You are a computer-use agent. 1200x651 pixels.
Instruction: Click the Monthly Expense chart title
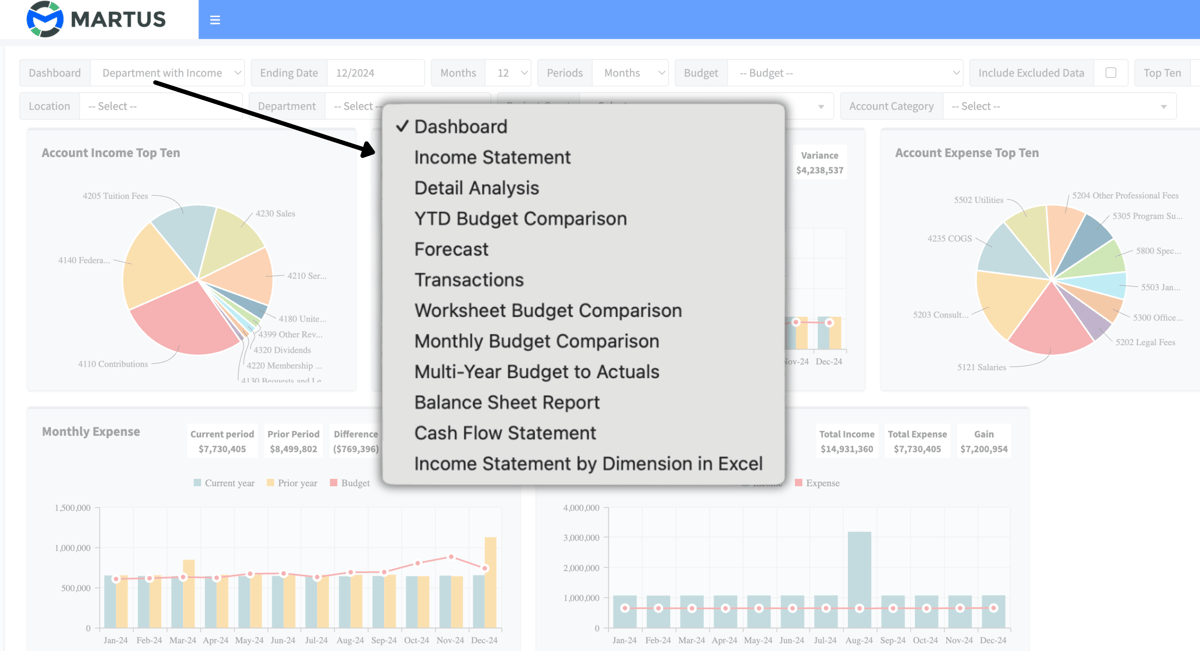pyautogui.click(x=91, y=432)
